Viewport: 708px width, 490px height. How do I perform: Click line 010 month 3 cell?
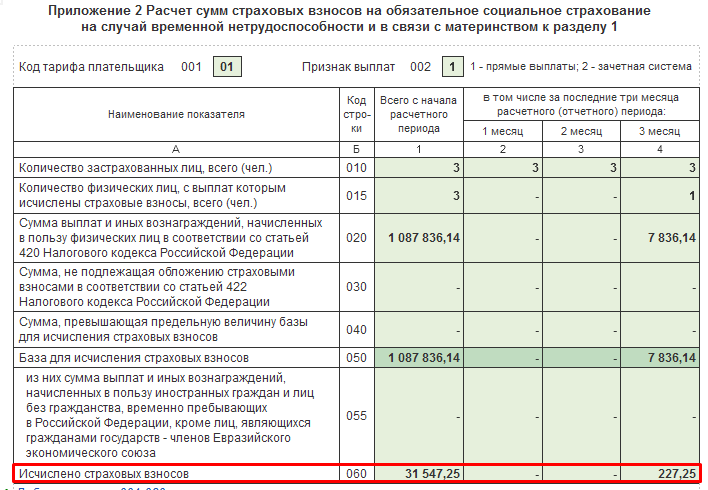660,168
